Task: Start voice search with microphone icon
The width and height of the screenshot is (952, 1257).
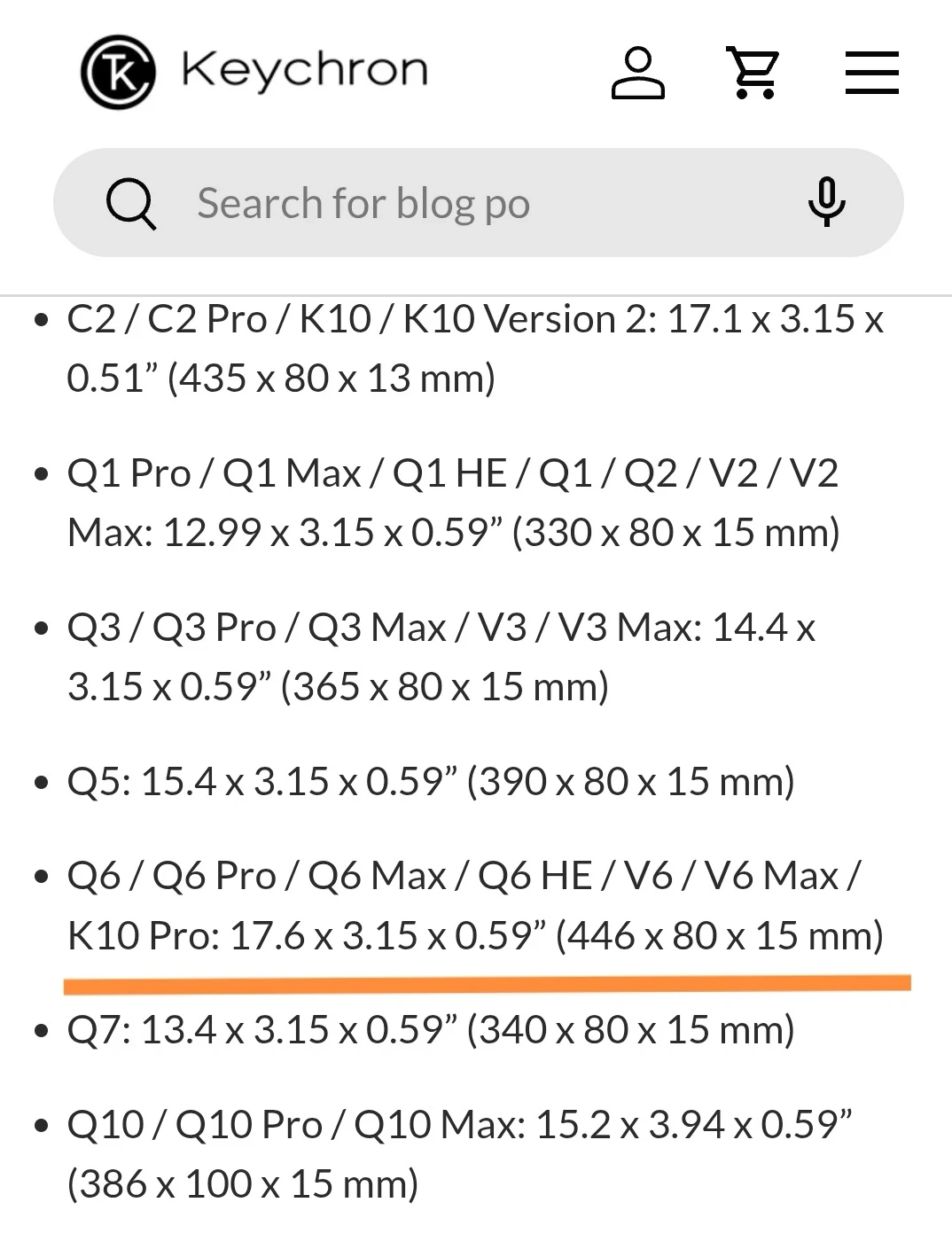Action: [826, 202]
